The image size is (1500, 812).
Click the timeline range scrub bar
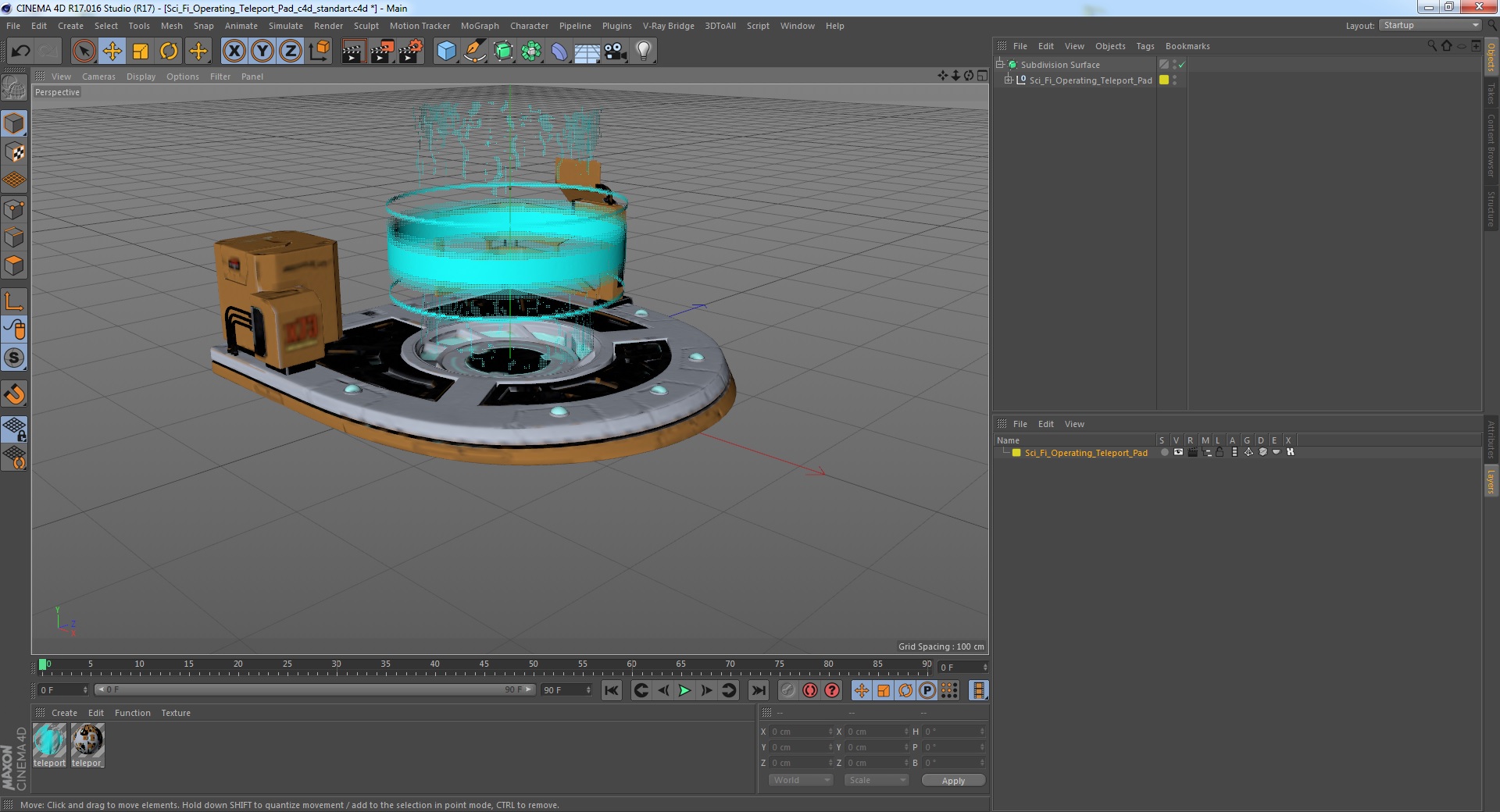tap(315, 689)
